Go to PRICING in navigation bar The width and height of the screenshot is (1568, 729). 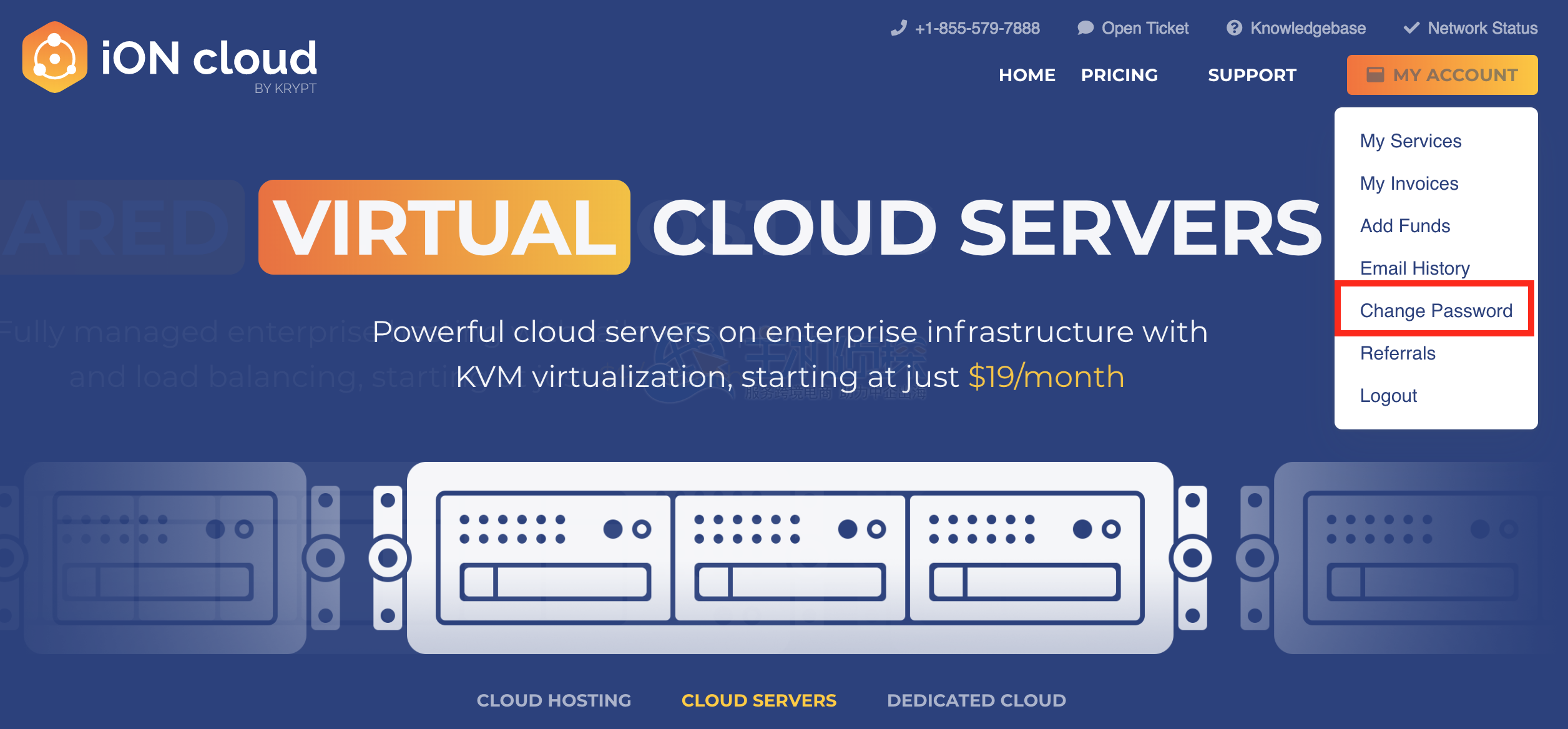[1119, 75]
